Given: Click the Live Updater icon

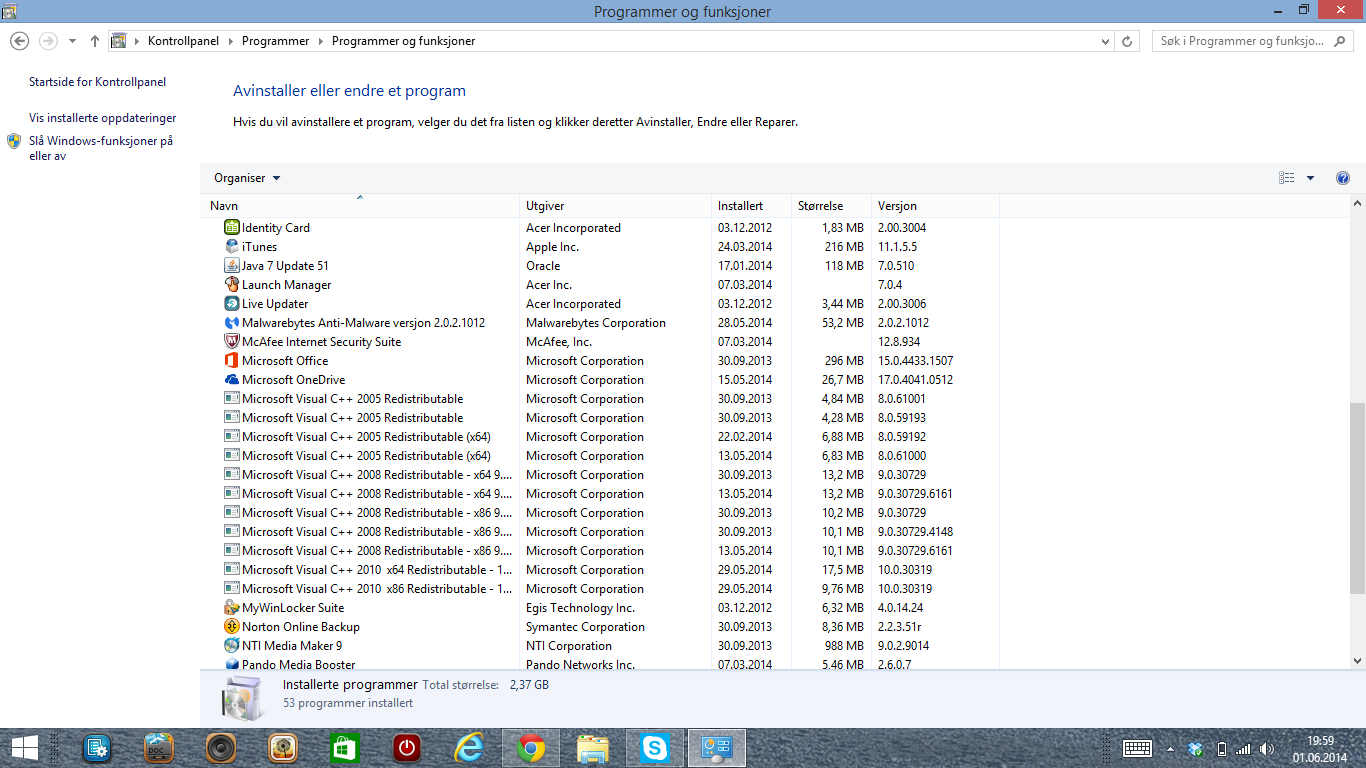Looking at the screenshot, I should [232, 304].
